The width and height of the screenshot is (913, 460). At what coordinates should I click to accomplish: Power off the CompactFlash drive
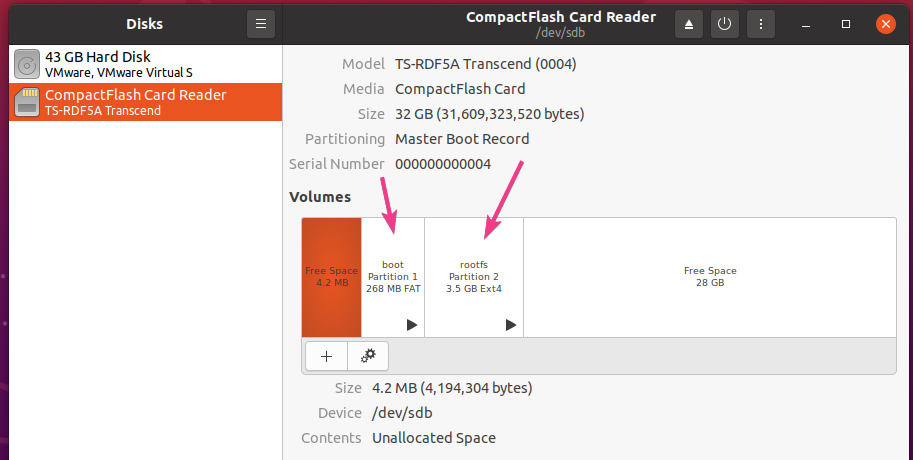pos(724,23)
